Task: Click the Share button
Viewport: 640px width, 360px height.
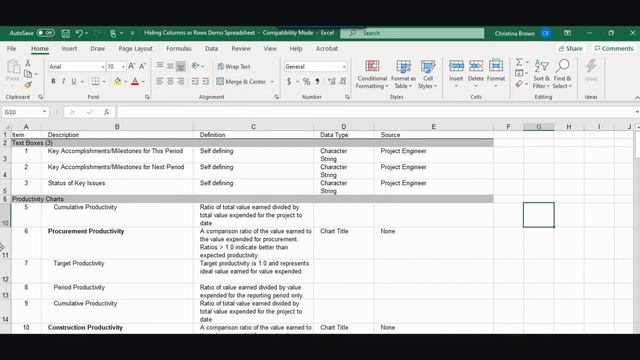Action: click(571, 49)
